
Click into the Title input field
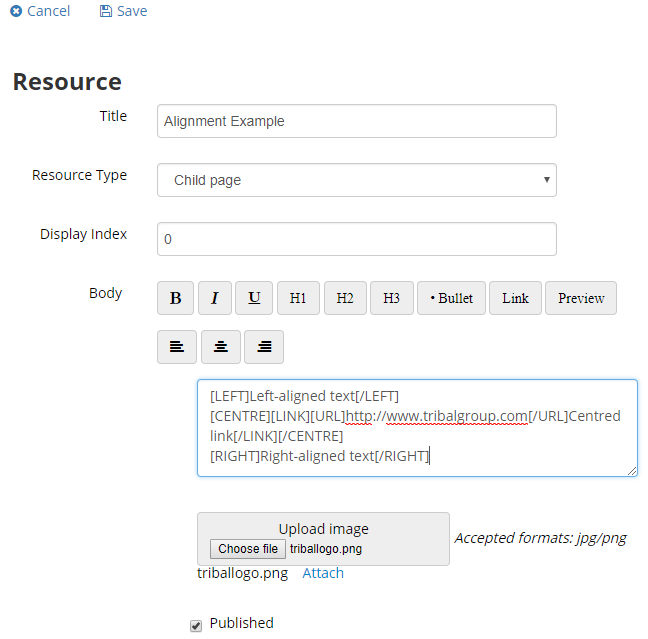click(x=356, y=122)
